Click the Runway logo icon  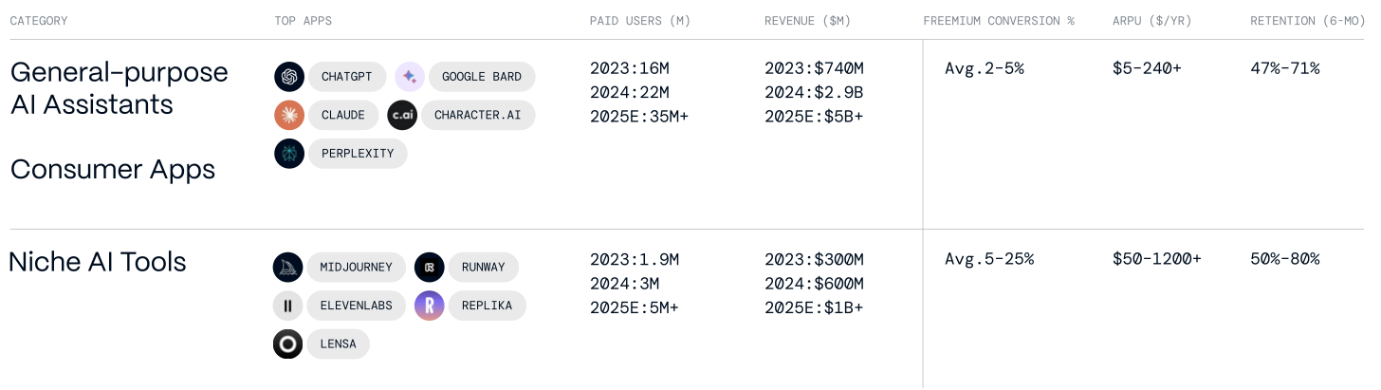click(429, 267)
